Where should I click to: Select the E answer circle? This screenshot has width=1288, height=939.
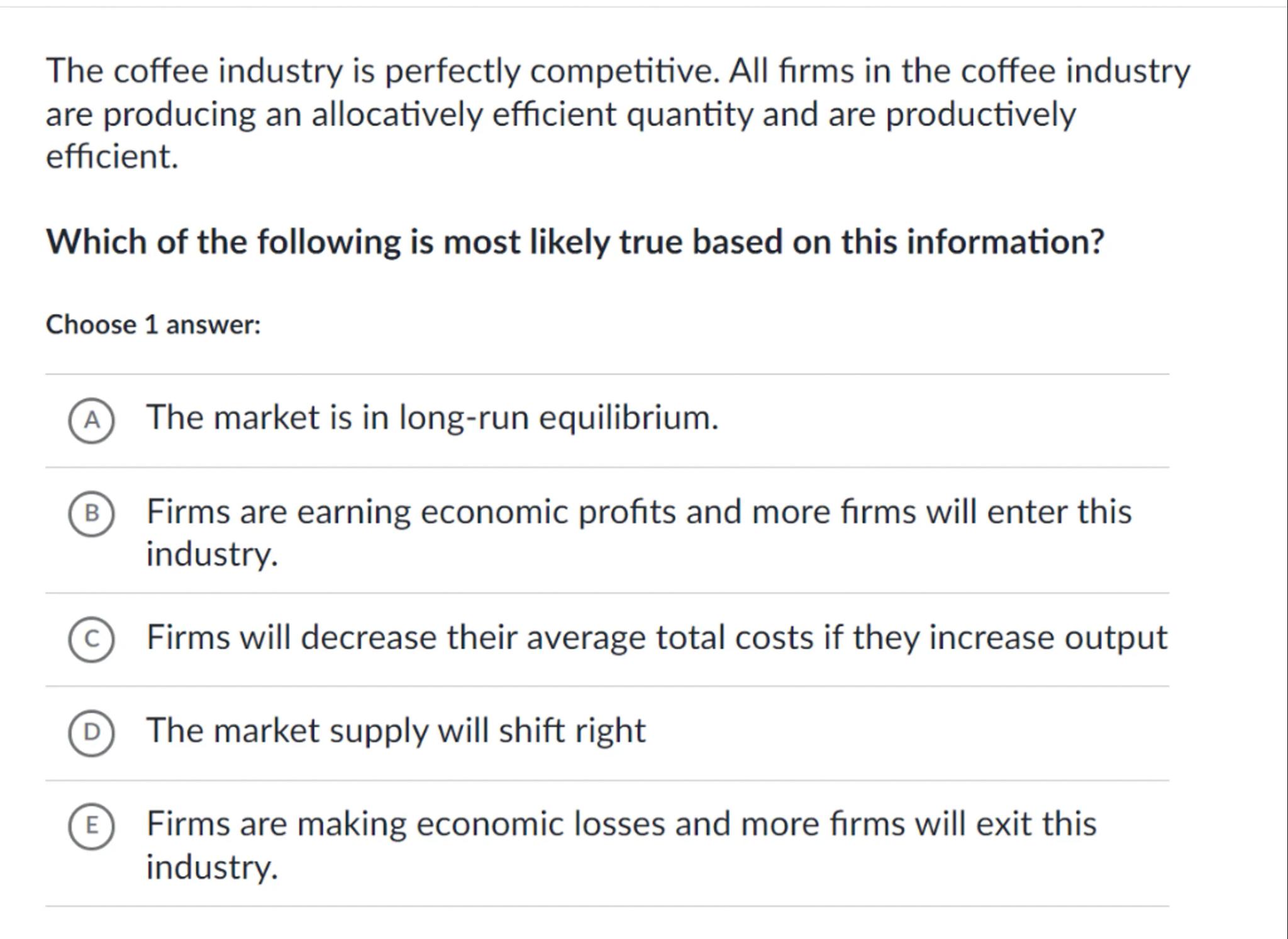(91, 825)
